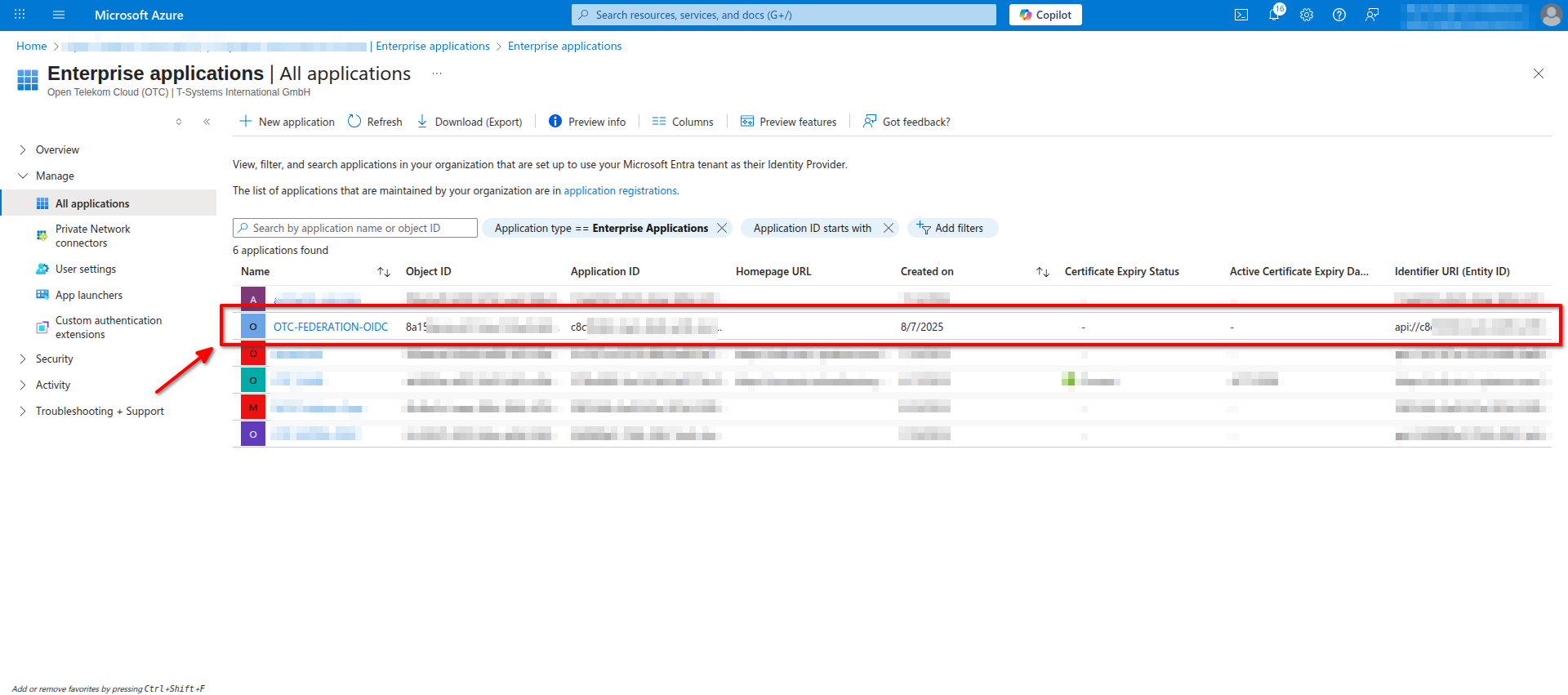The height and width of the screenshot is (695, 1568).
Task: Remove the Application ID starts with filter
Action: click(889, 228)
